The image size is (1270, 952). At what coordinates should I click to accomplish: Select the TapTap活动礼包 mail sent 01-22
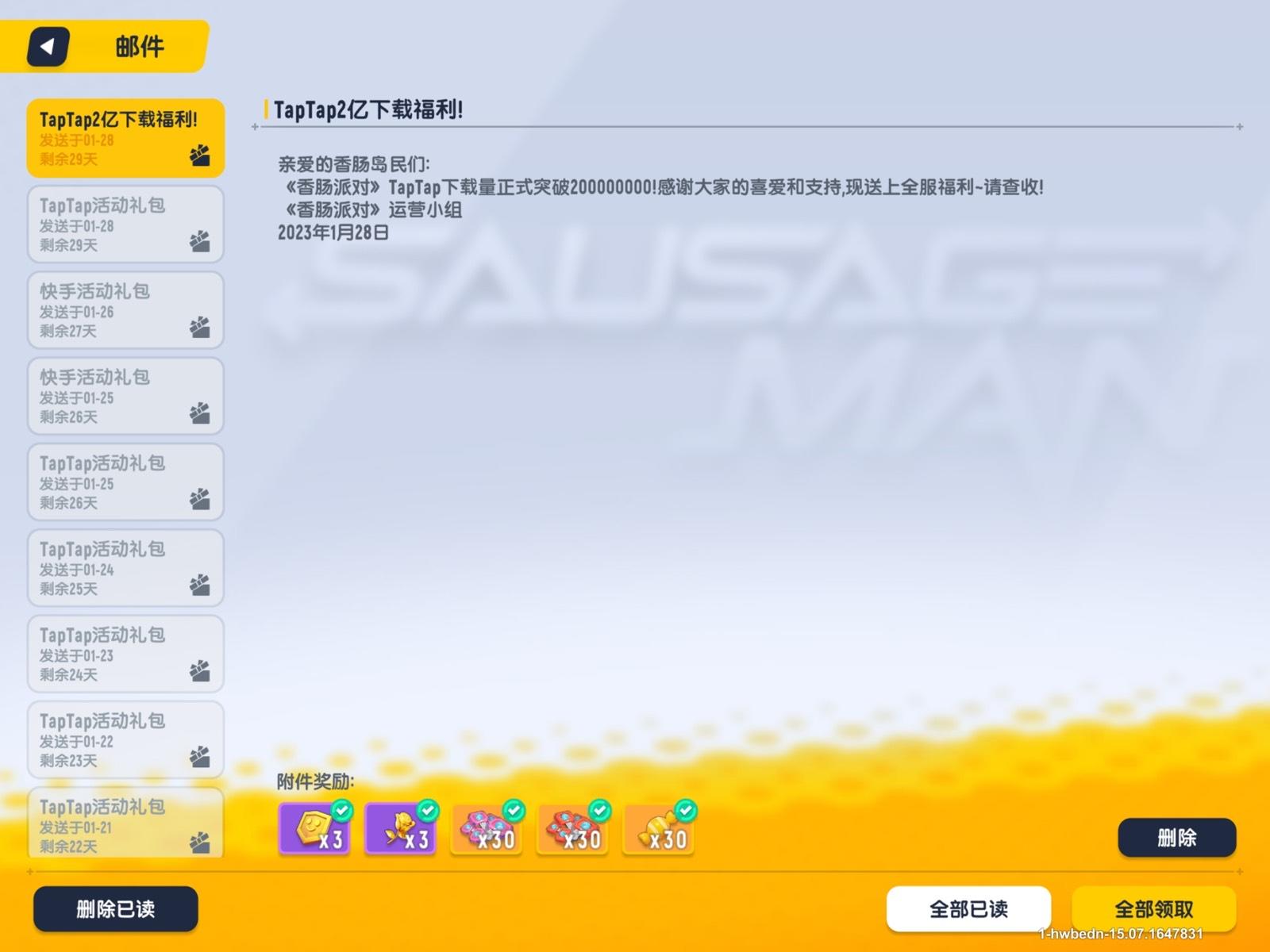(125, 739)
